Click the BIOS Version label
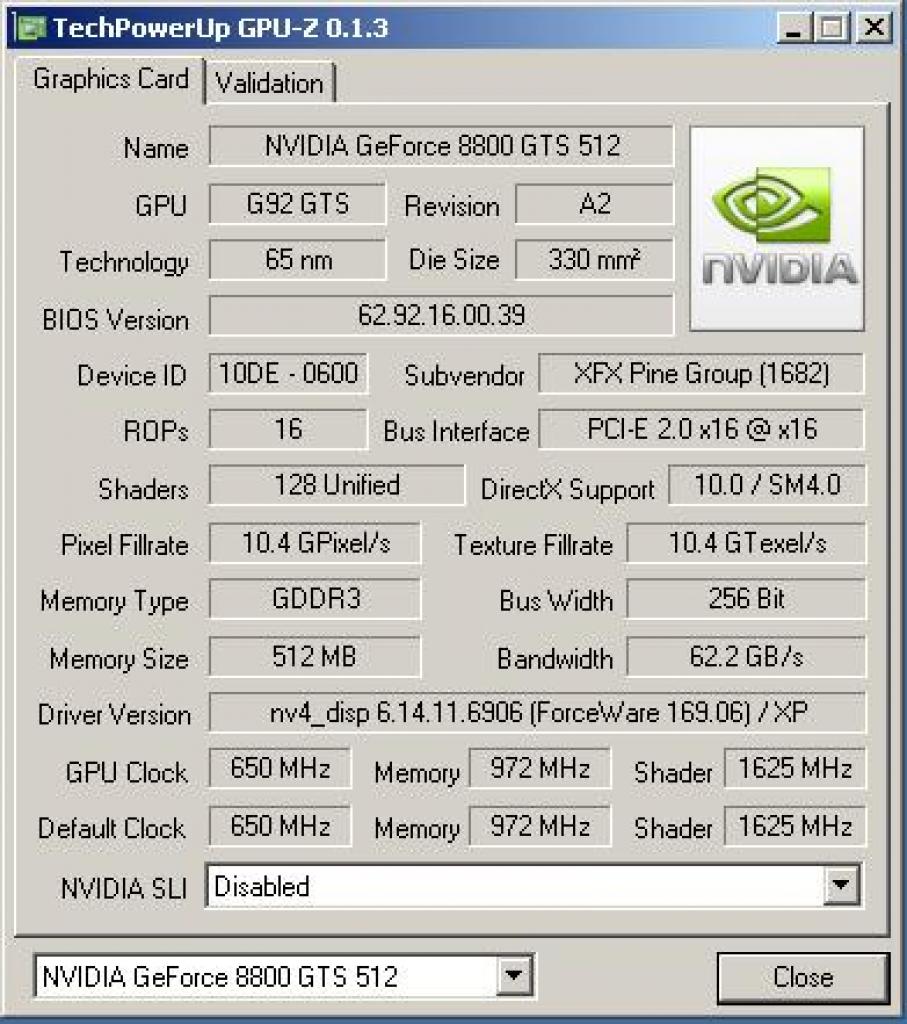The image size is (907, 1024). tap(116, 319)
